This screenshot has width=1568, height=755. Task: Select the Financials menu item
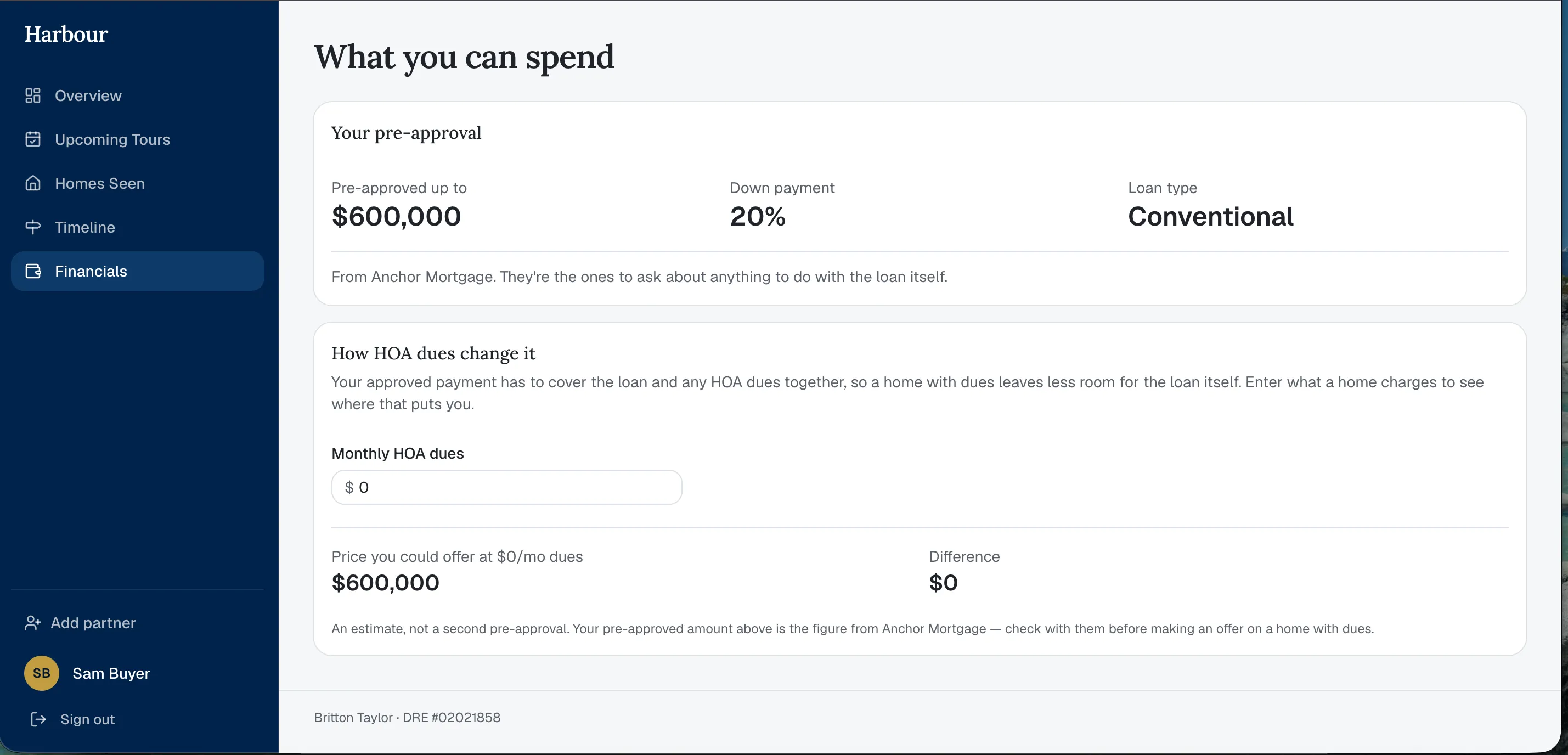click(138, 271)
